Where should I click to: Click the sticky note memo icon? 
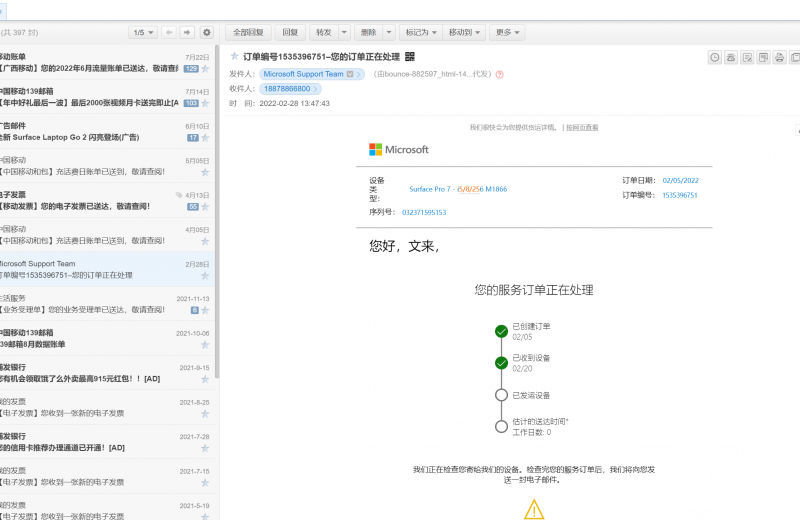click(x=763, y=58)
